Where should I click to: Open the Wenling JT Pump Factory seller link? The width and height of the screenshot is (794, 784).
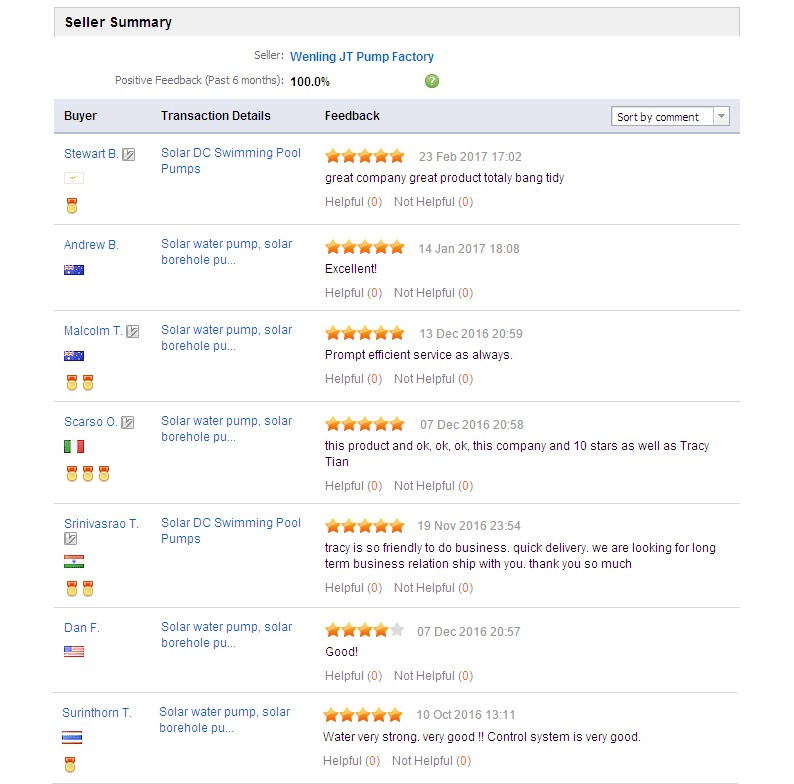tap(362, 57)
